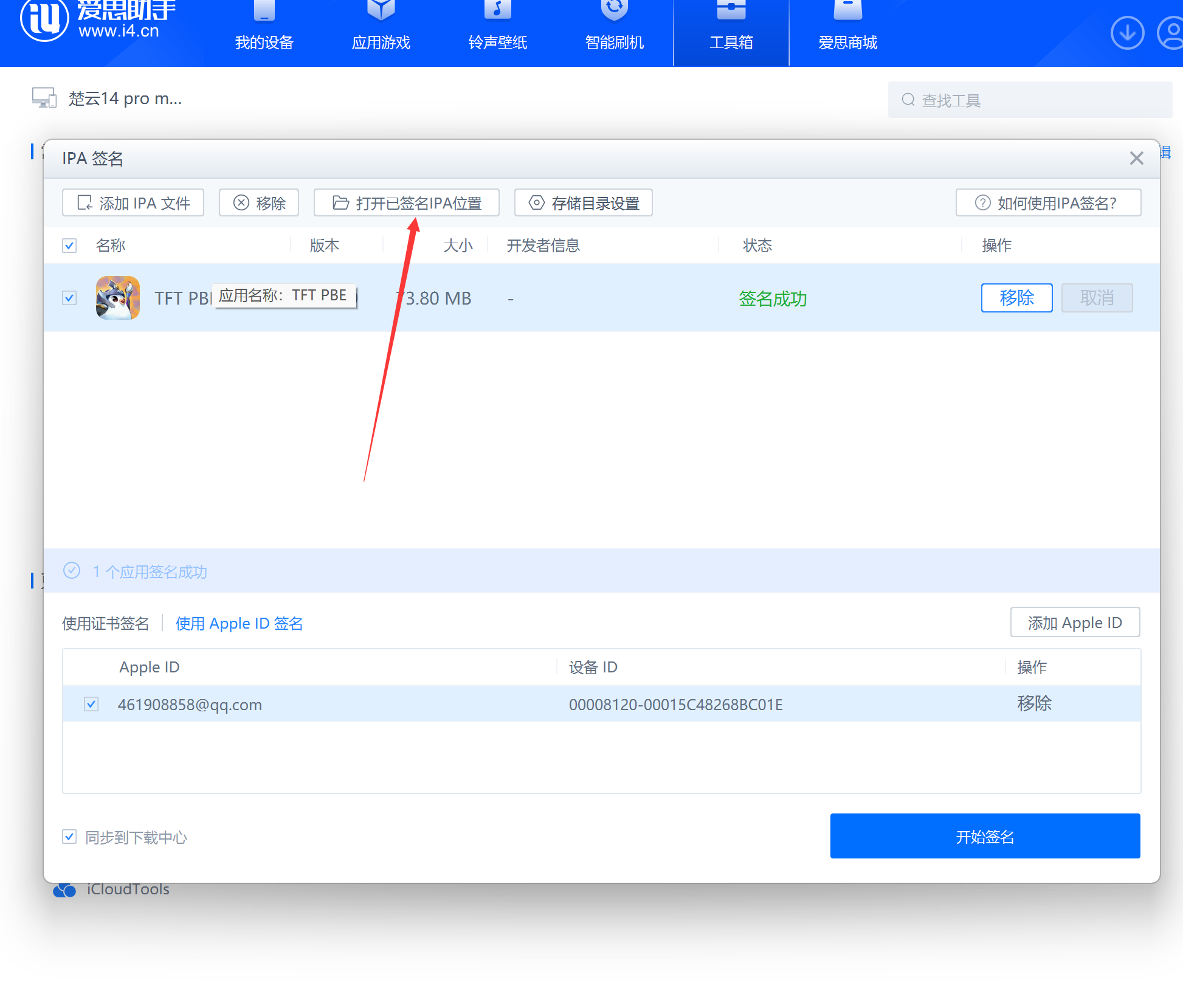Click the 爱思助手 logo icon
This screenshot has height=1008, width=1183.
coord(44,19)
